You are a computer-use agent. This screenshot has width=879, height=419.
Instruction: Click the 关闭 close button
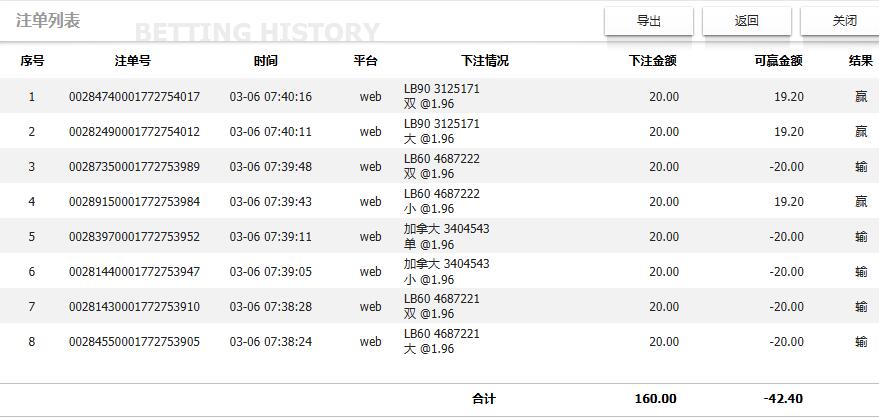pos(844,21)
